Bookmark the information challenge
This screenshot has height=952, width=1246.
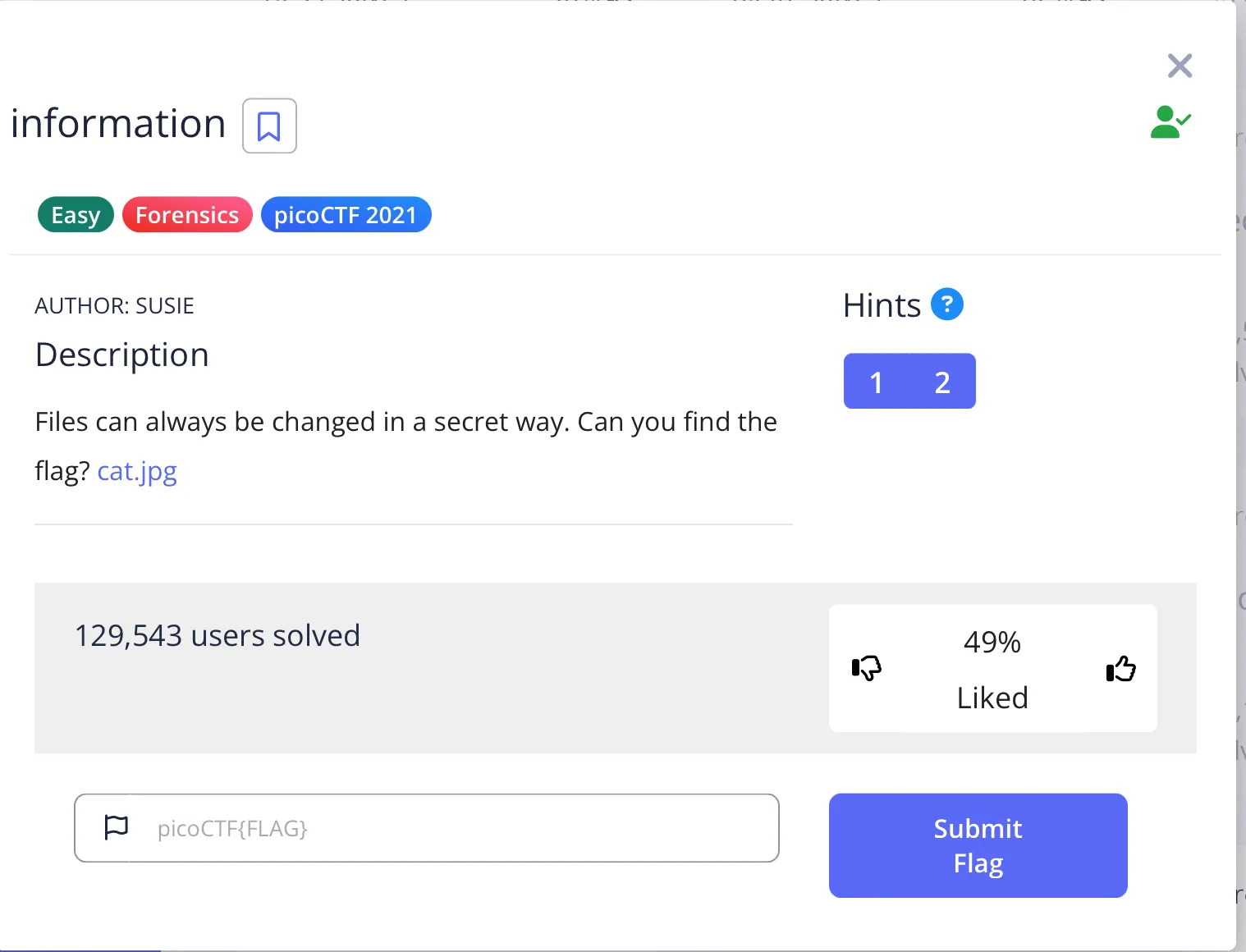[x=269, y=126]
